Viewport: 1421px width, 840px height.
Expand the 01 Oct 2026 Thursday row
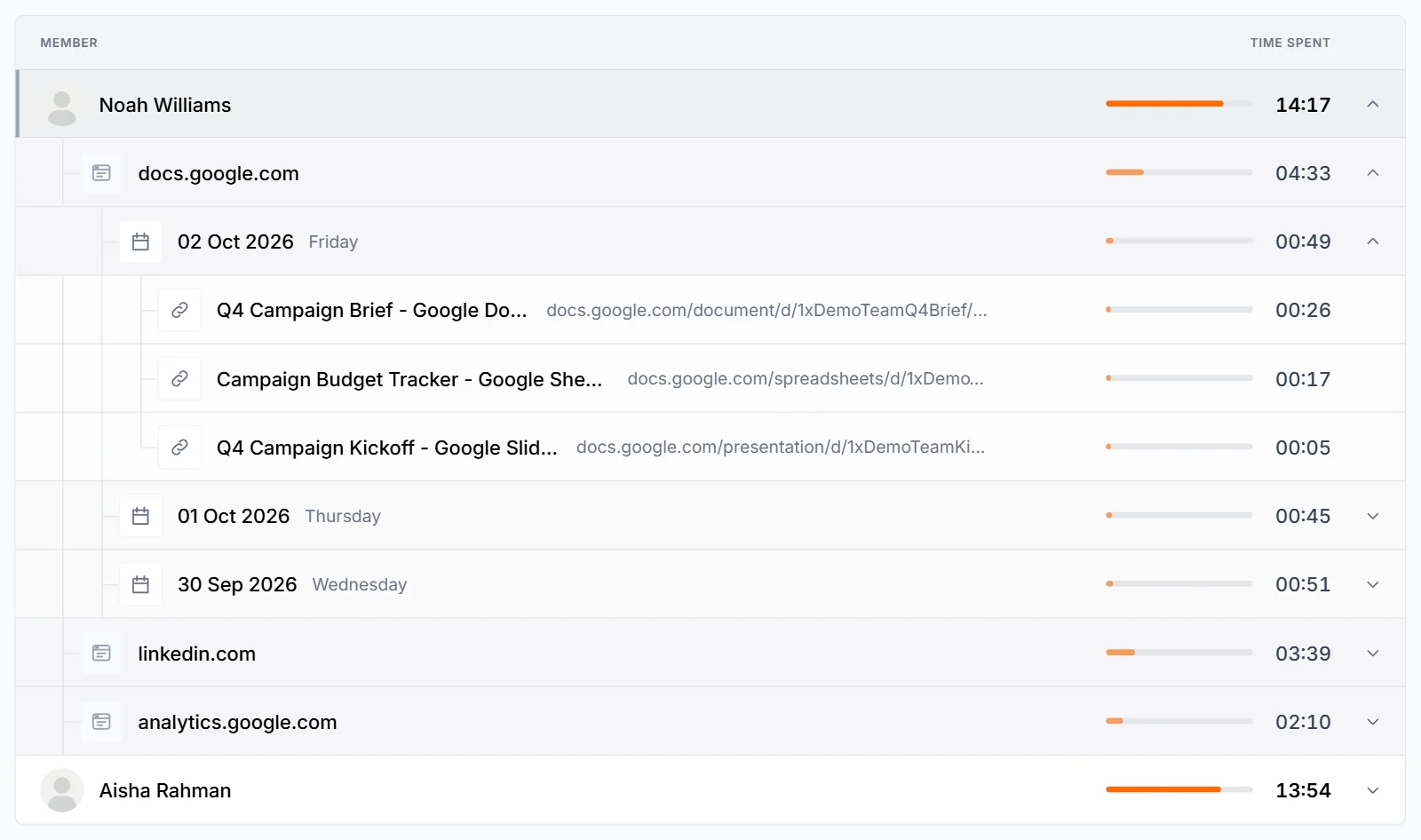1373,516
